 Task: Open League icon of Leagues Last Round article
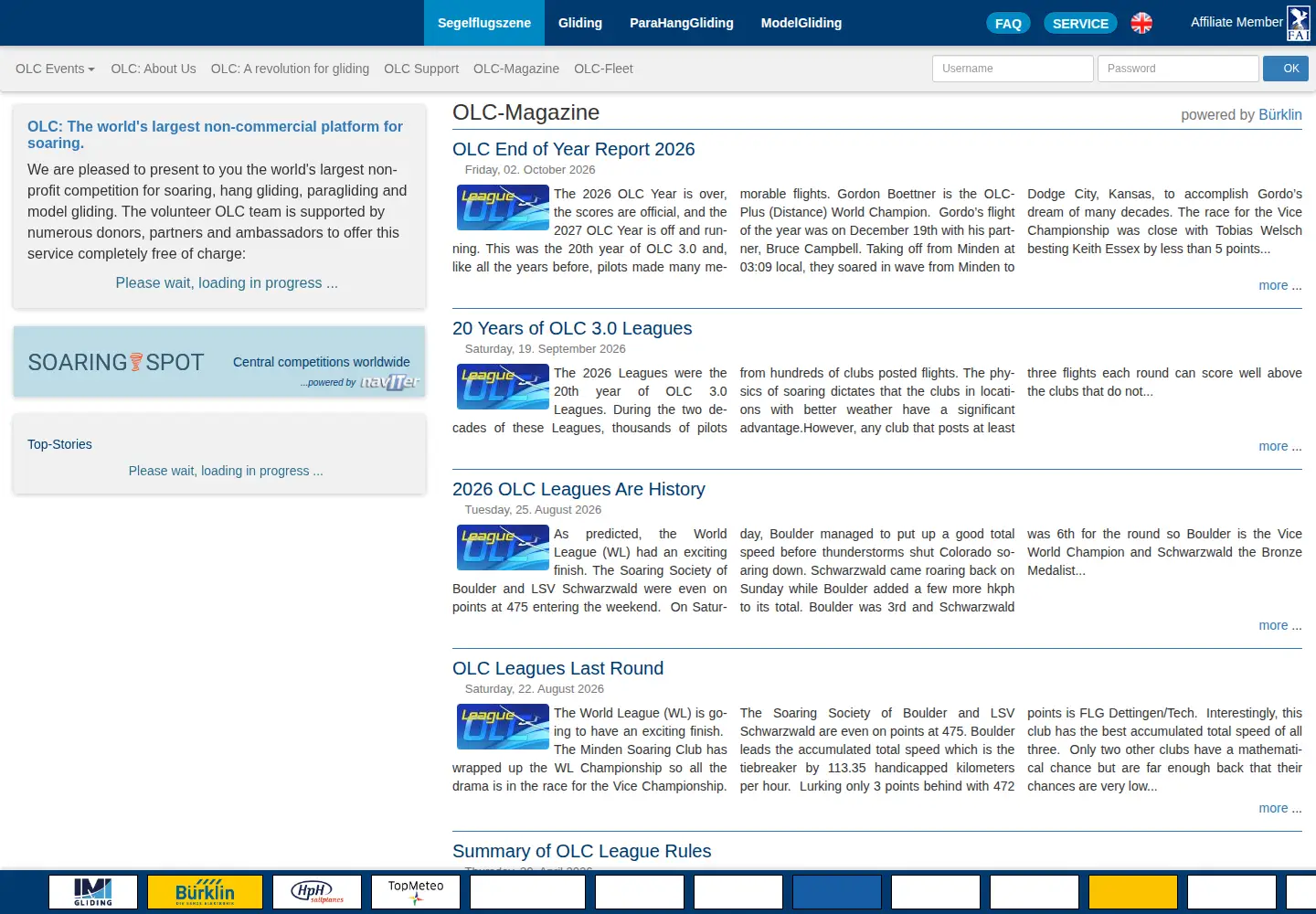pos(503,727)
